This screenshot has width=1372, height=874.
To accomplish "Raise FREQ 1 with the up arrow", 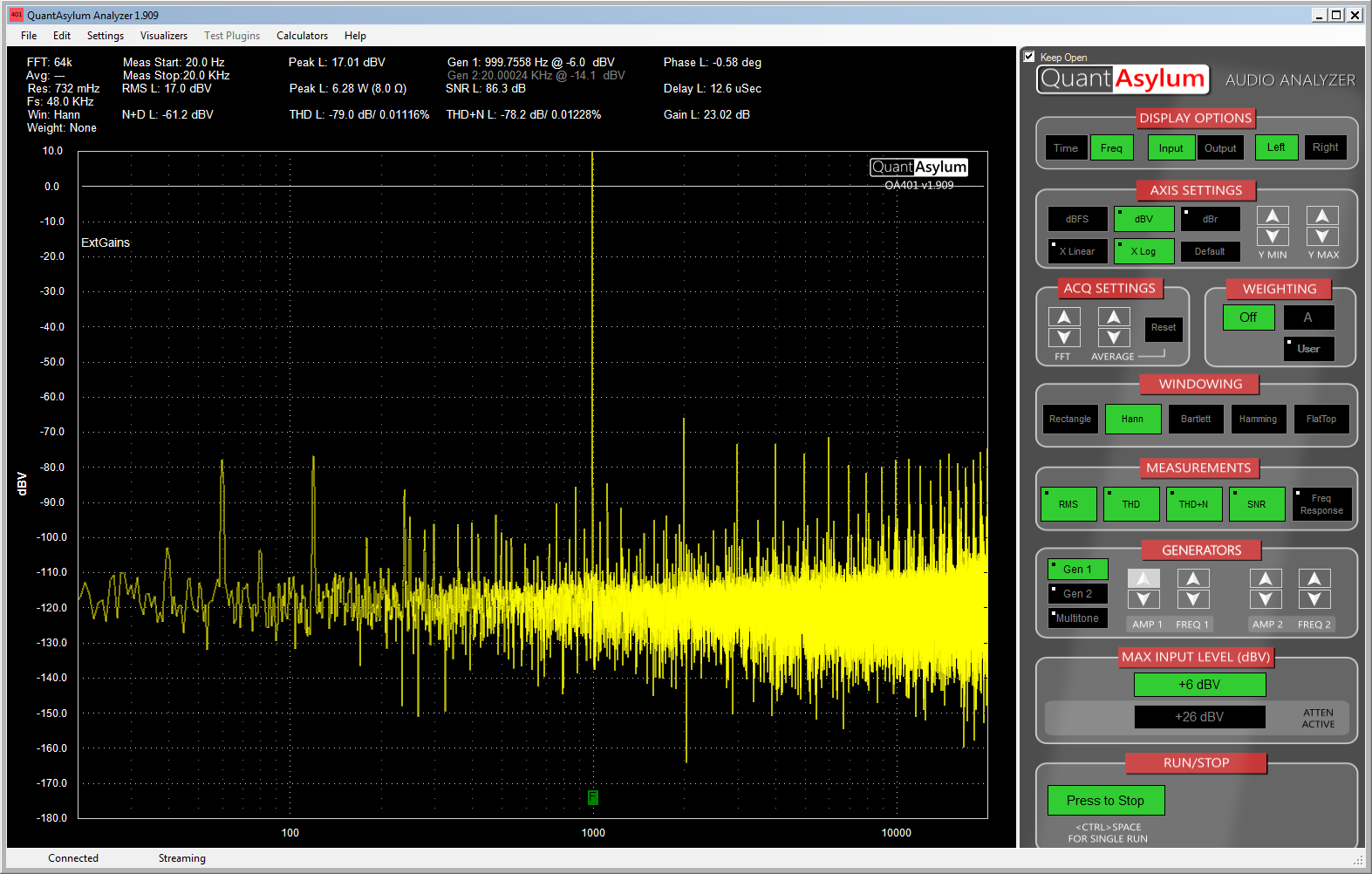I will [1193, 578].
